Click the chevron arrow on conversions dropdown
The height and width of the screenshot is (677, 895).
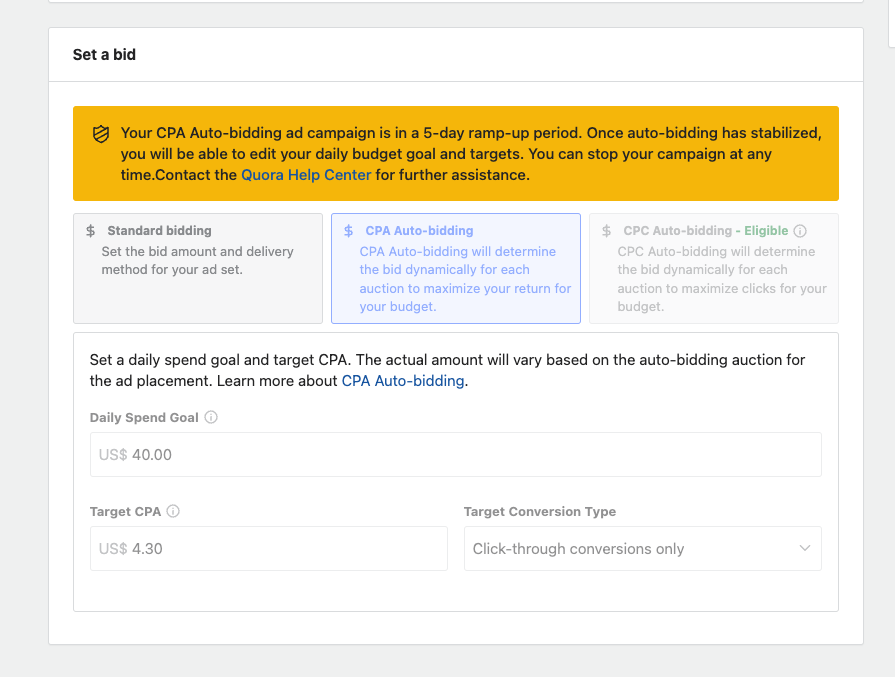805,548
